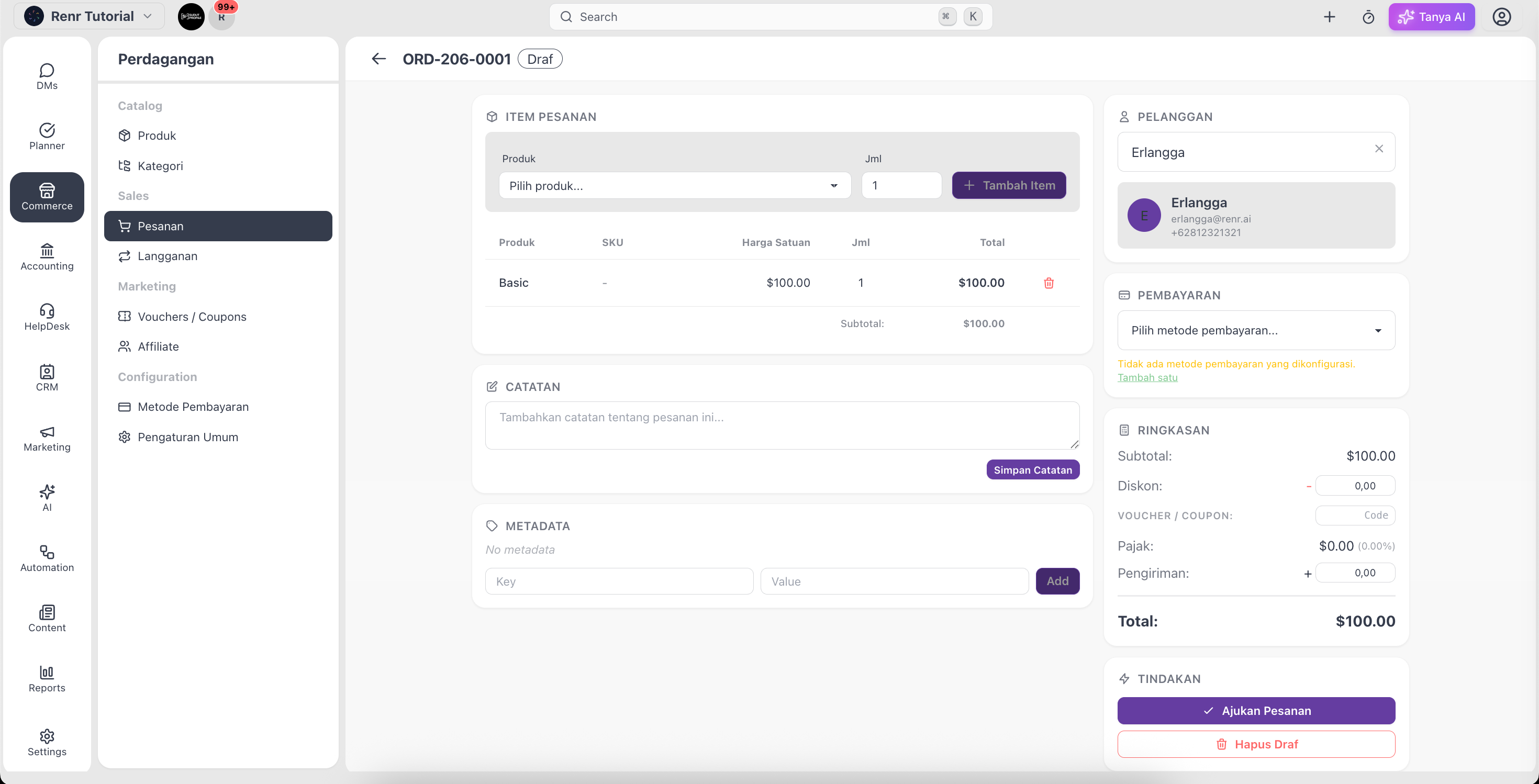Screen dimensions: 1539x784
Task: Open Metode Pembayaran configuration
Action: 218,407
